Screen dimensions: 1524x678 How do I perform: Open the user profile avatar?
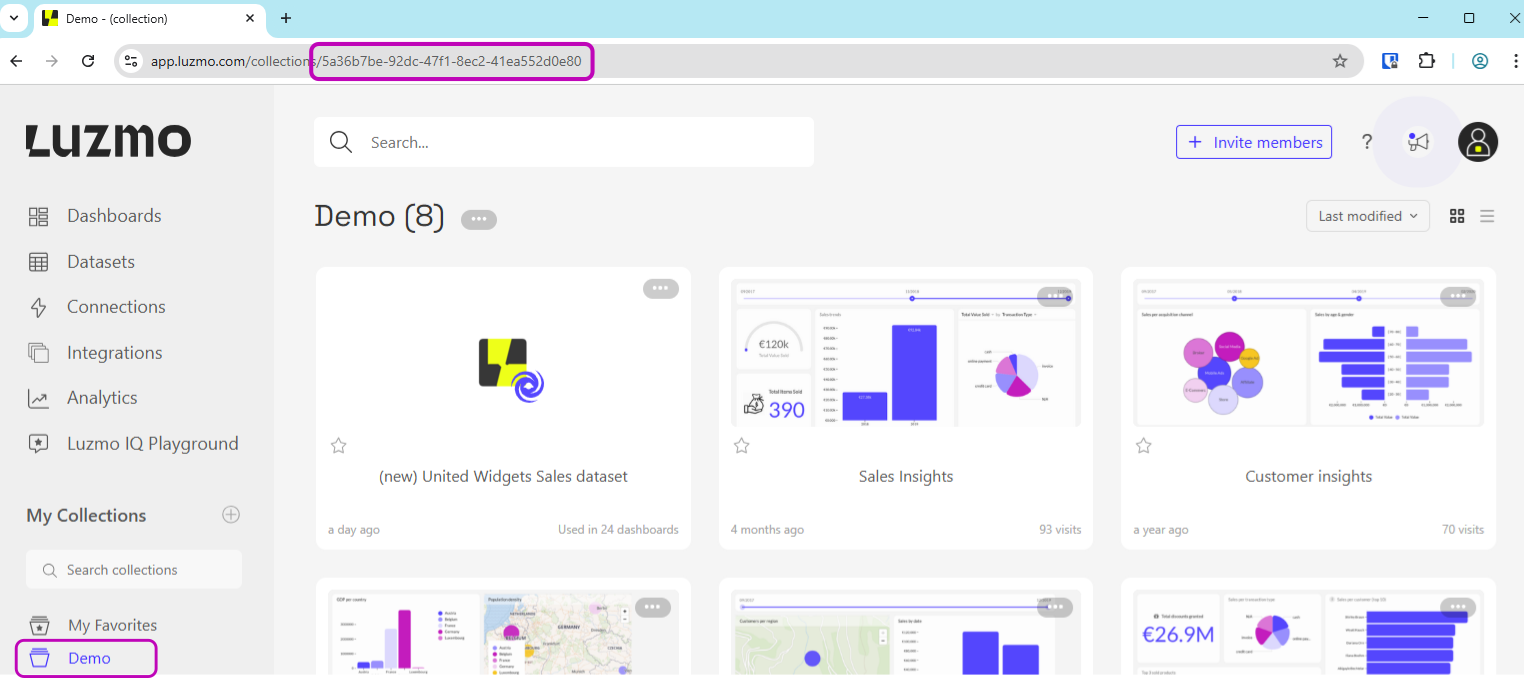tap(1477, 142)
